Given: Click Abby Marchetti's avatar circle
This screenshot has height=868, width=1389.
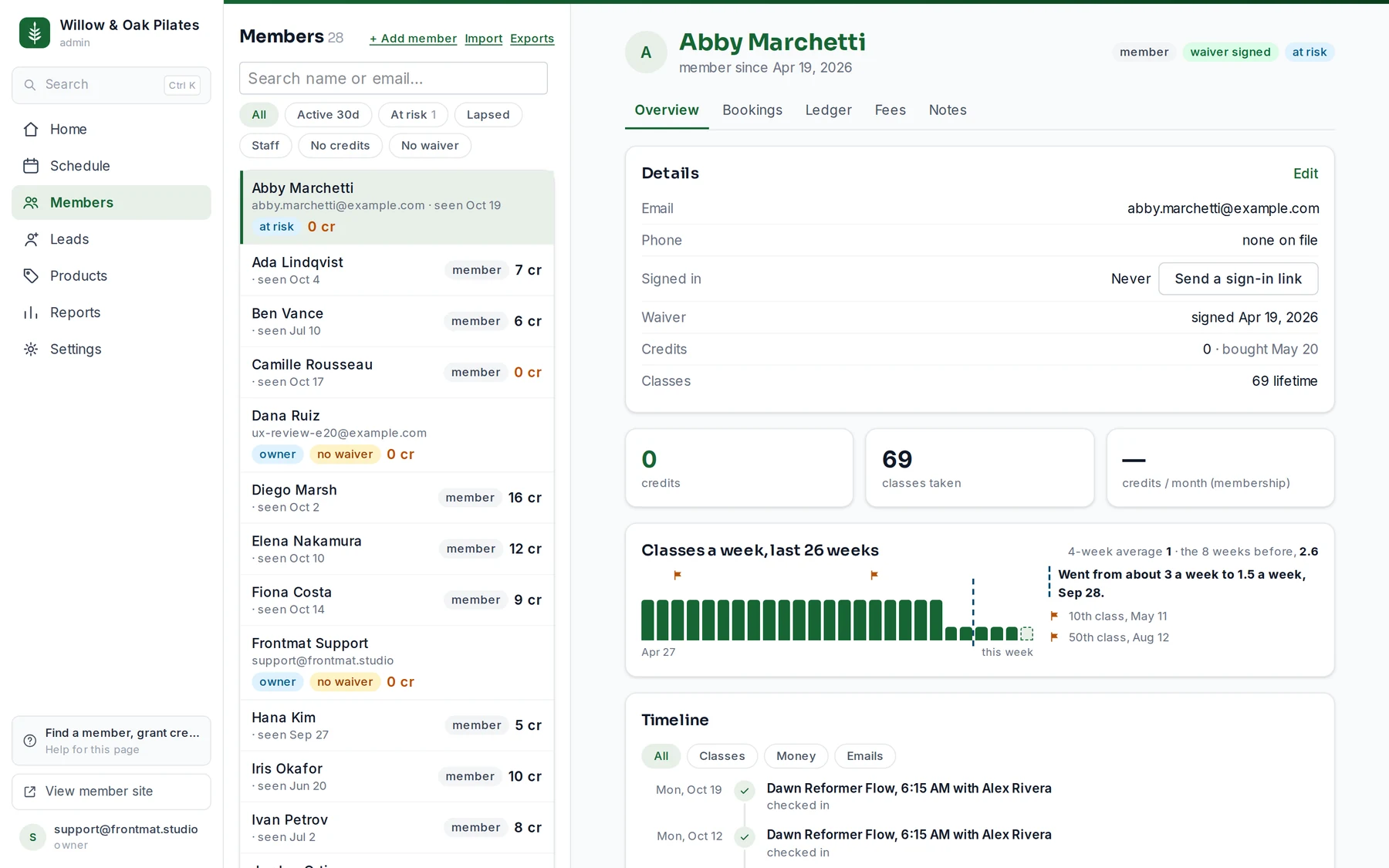Looking at the screenshot, I should (x=646, y=52).
